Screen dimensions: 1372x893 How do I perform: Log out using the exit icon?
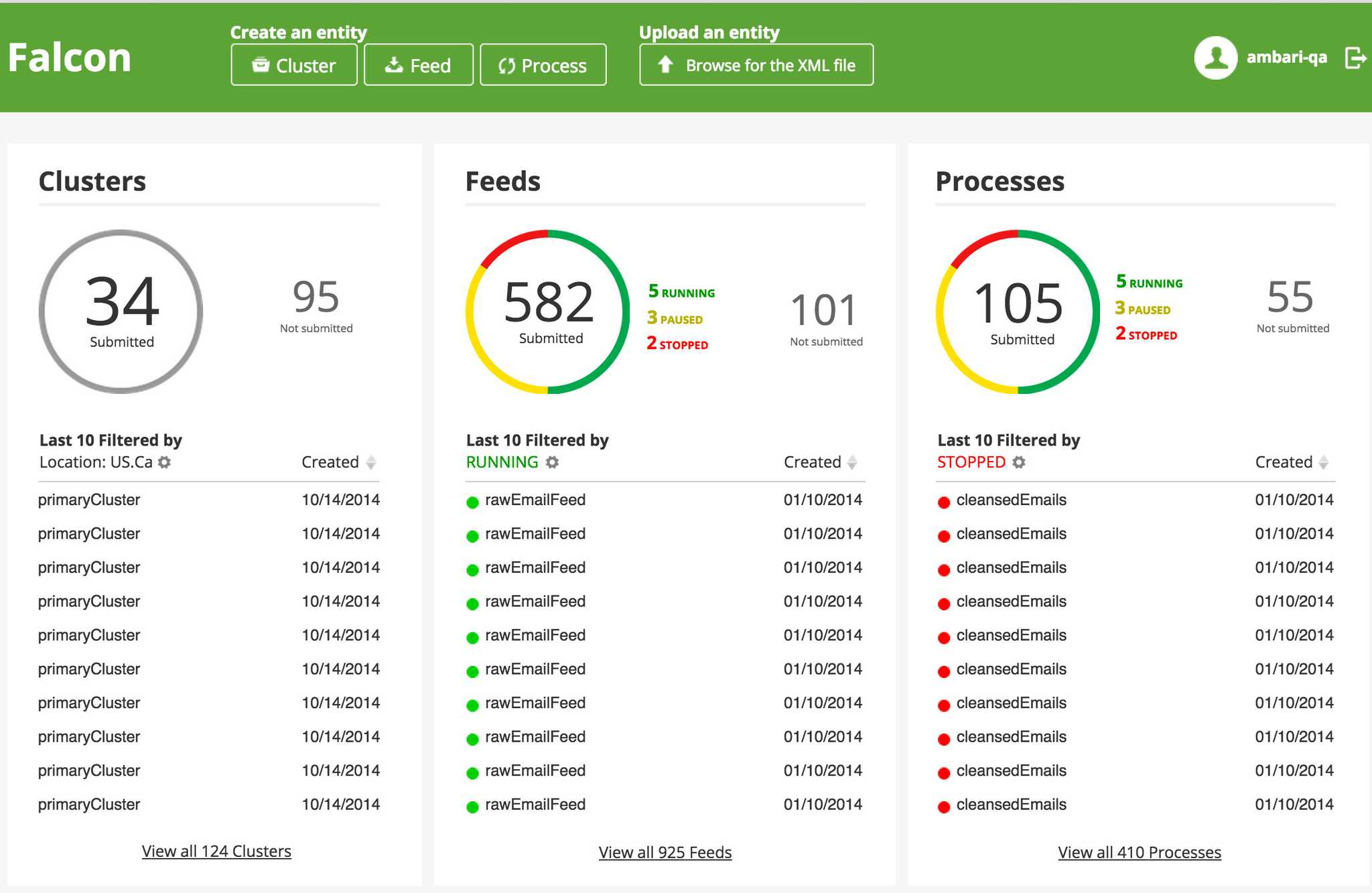point(1356,58)
